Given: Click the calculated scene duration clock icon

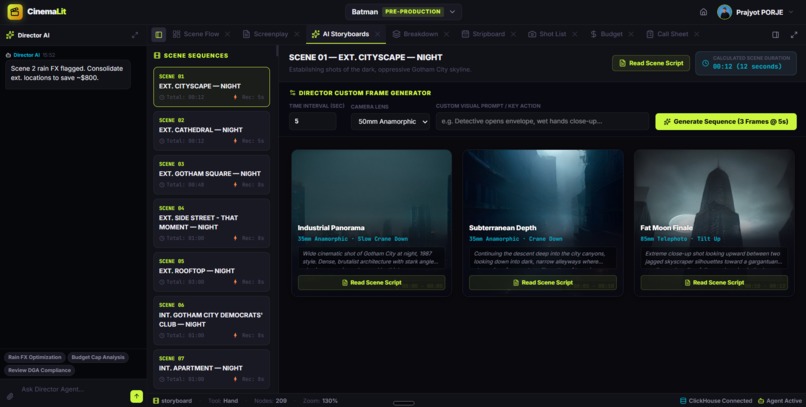Looking at the screenshot, I should tap(705, 63).
